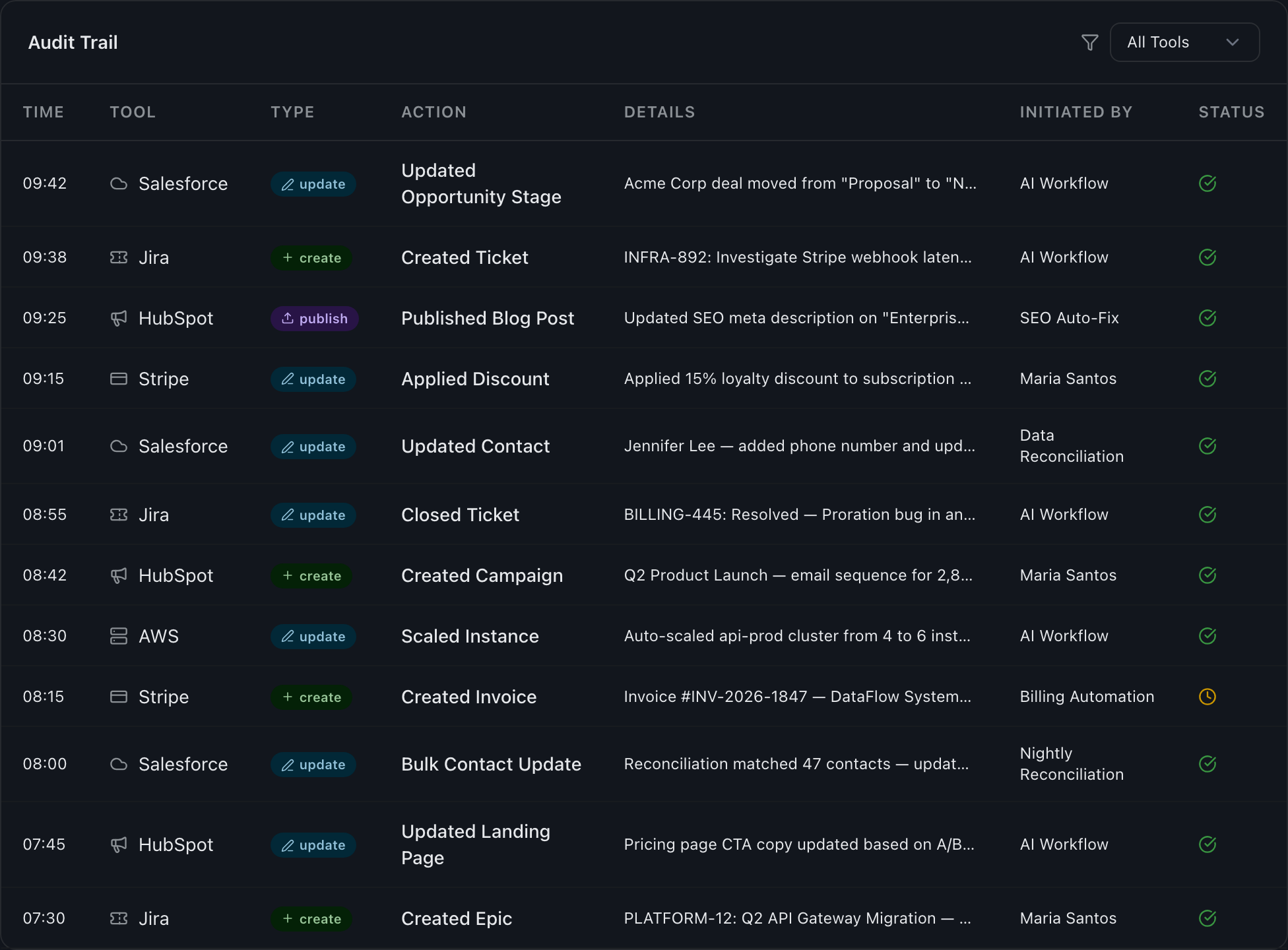Open the All Tools dropdown

[1184, 43]
